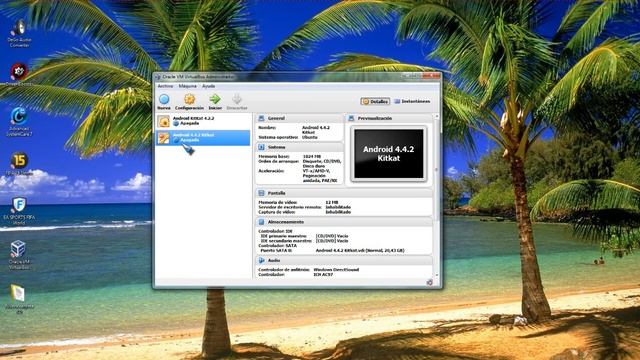This screenshot has height=360, width=640.
Task: Open the Máquina menu
Action: coord(187,86)
